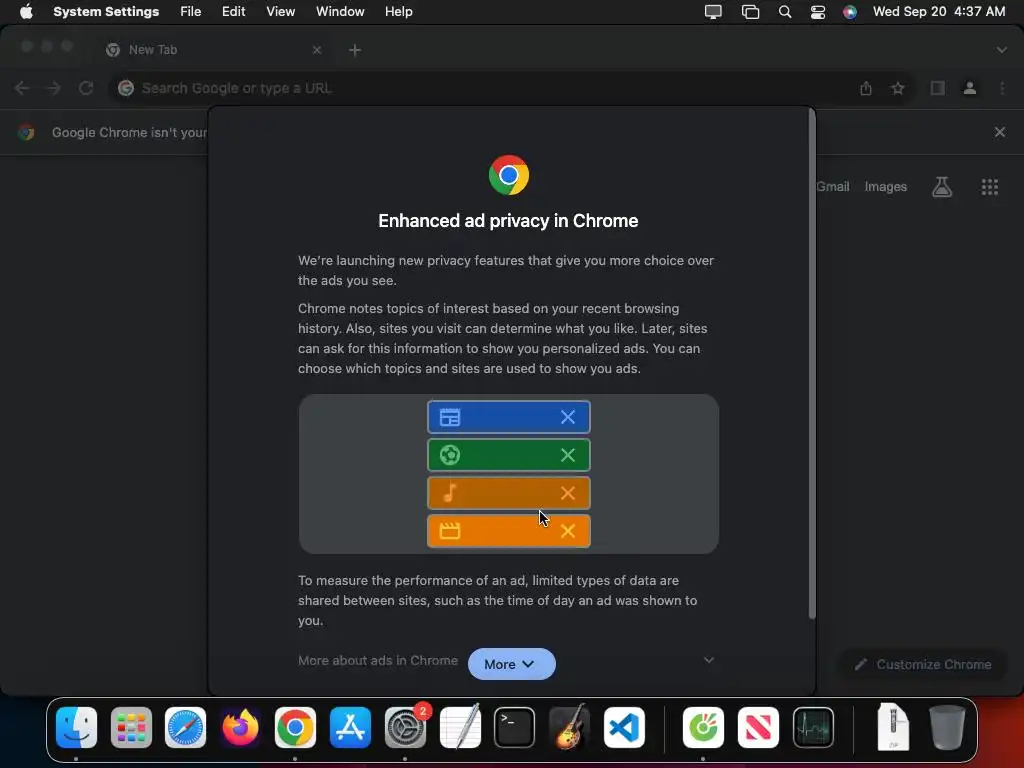Launch Siri from the menu bar
Screen dimensions: 1024x768
(x=850, y=12)
